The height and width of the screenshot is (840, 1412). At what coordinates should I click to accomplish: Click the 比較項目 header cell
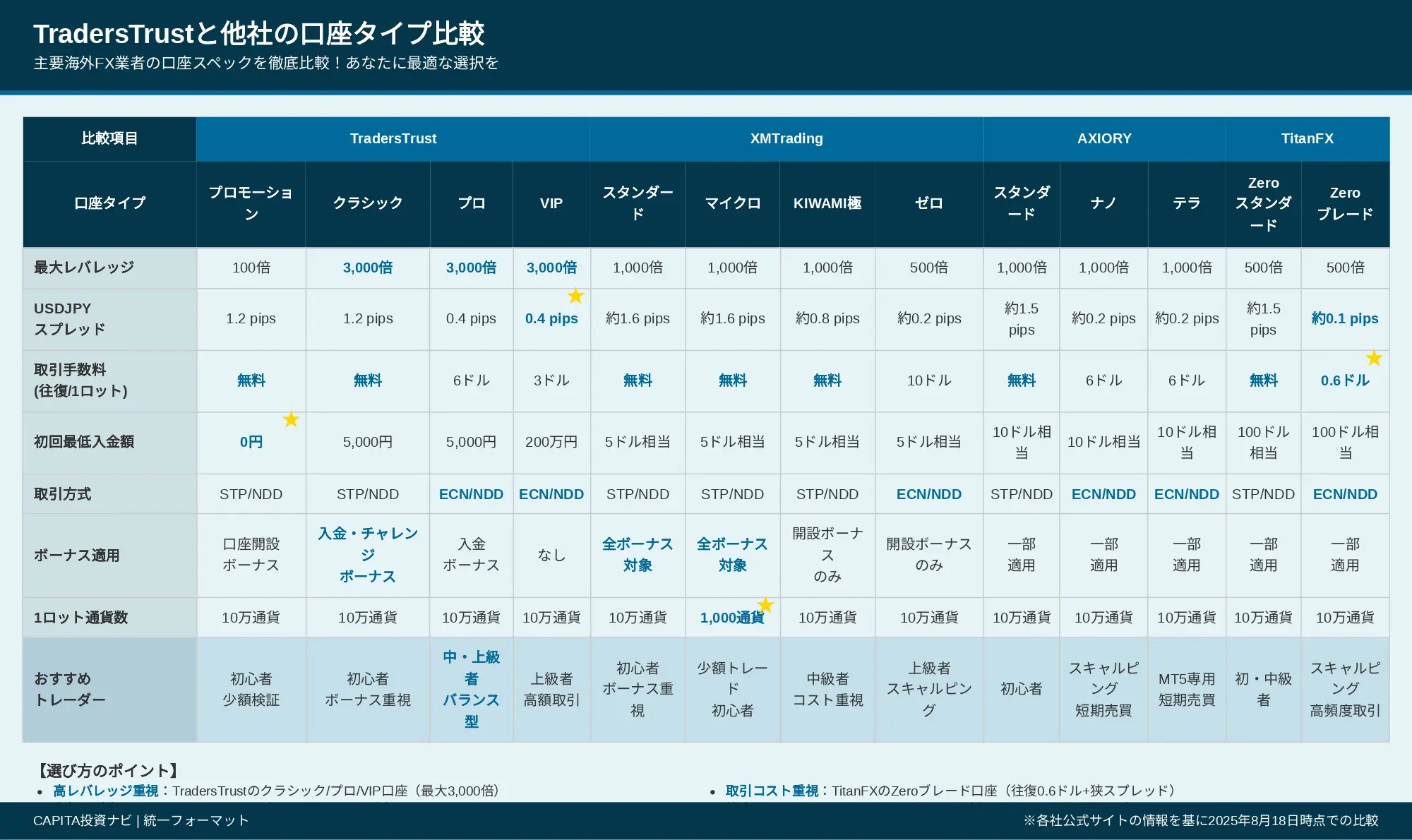[109, 138]
